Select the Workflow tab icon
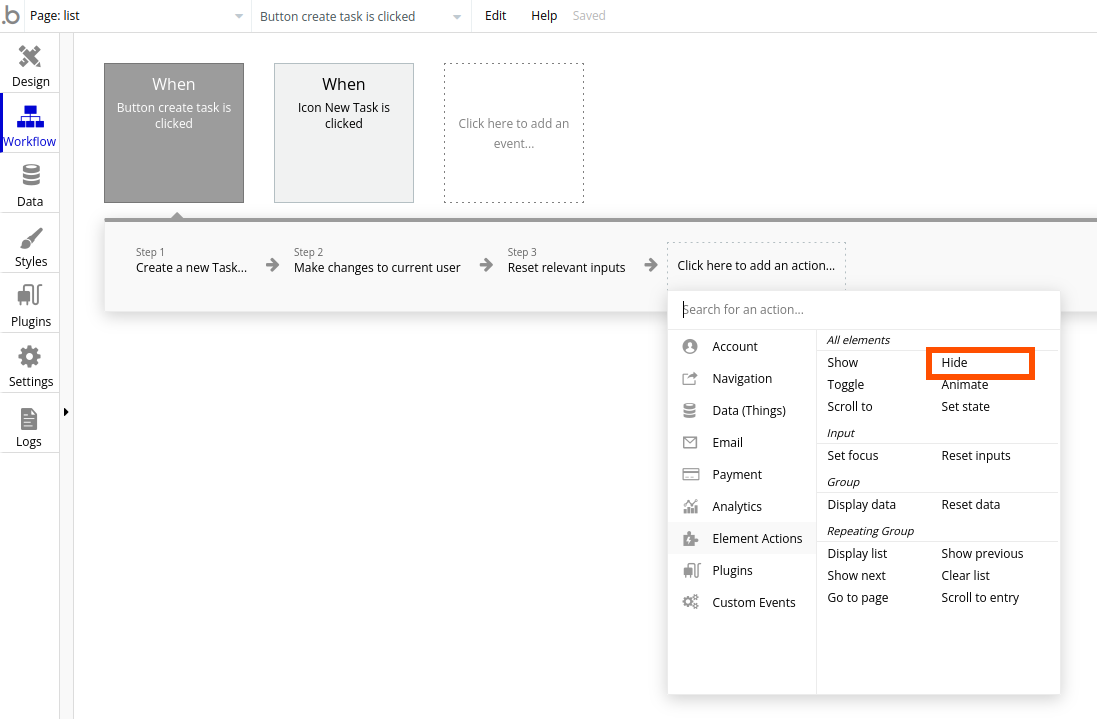The height and width of the screenshot is (719, 1097). [x=30, y=117]
